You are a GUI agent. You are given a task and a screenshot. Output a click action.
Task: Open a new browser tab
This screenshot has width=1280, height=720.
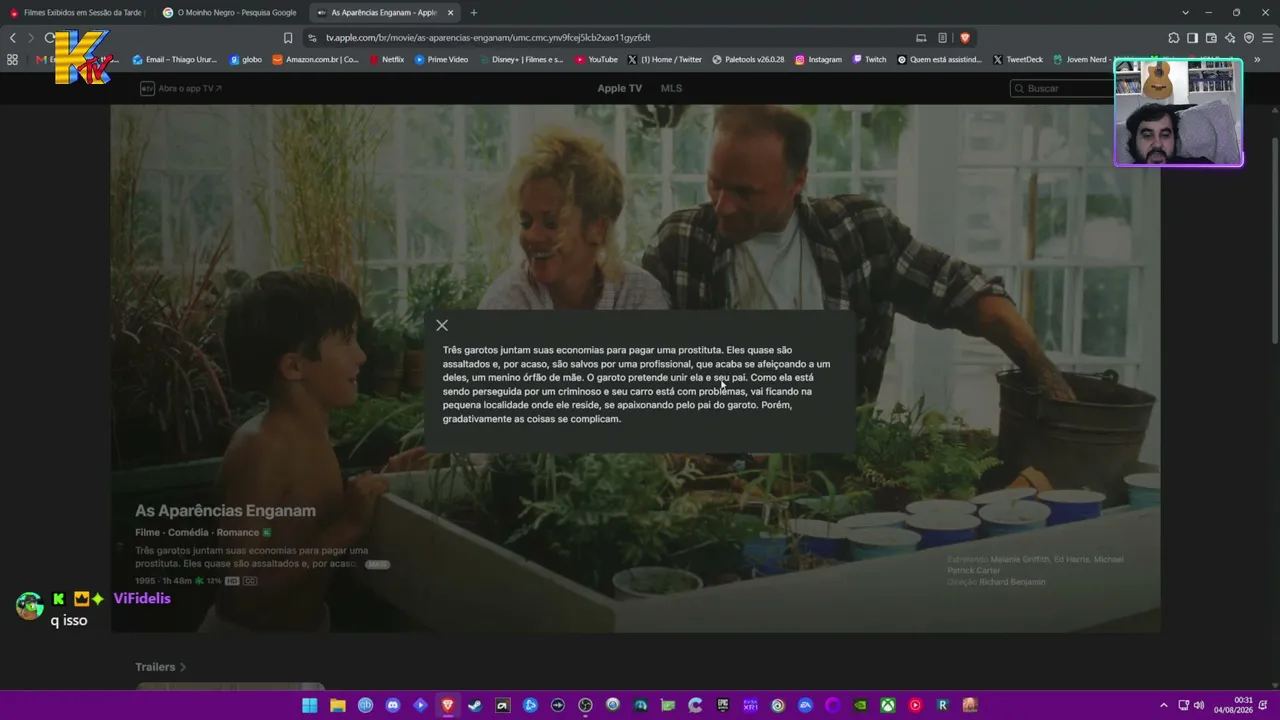point(474,13)
